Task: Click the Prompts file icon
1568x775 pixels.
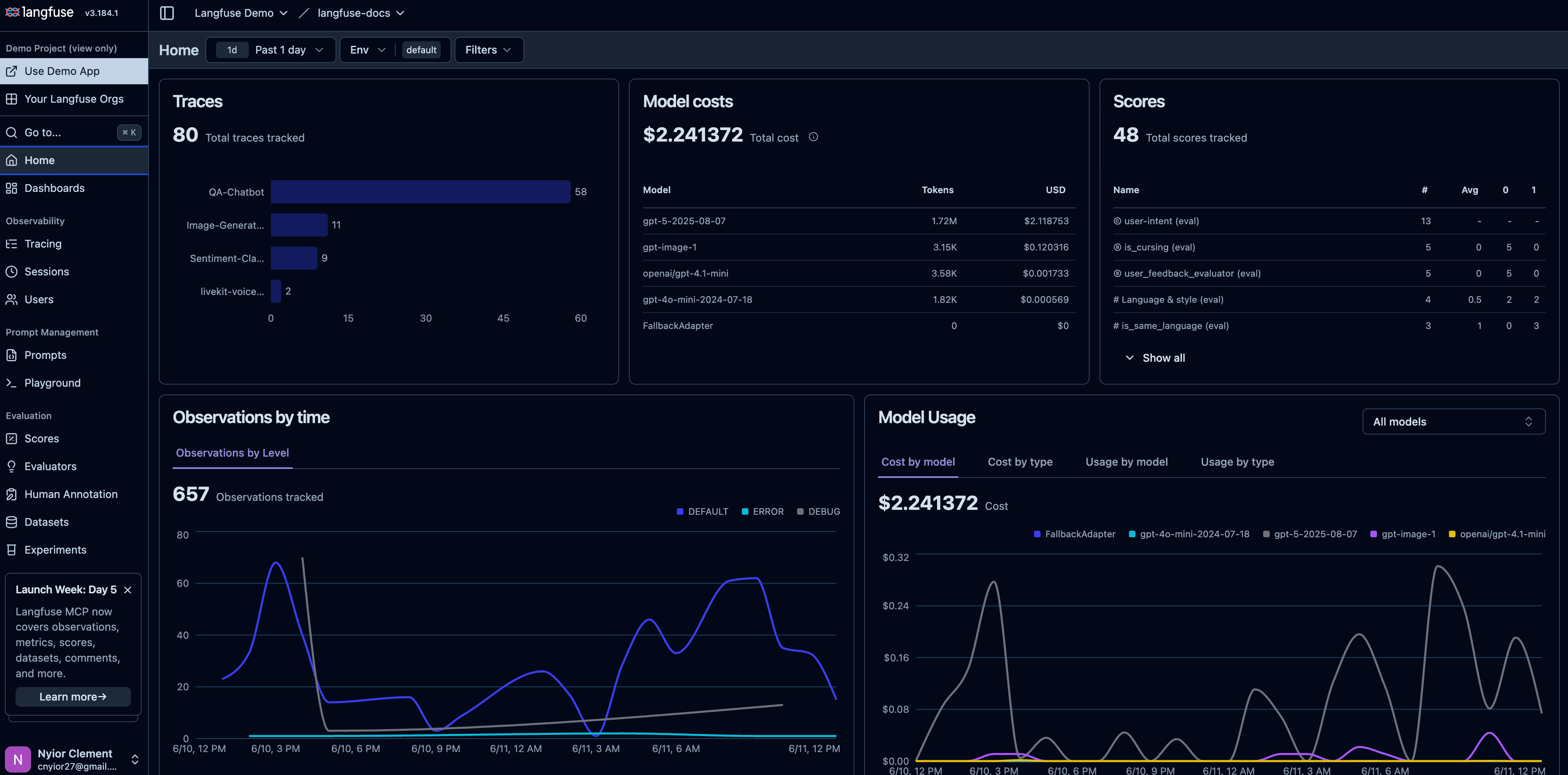Action: [11, 355]
